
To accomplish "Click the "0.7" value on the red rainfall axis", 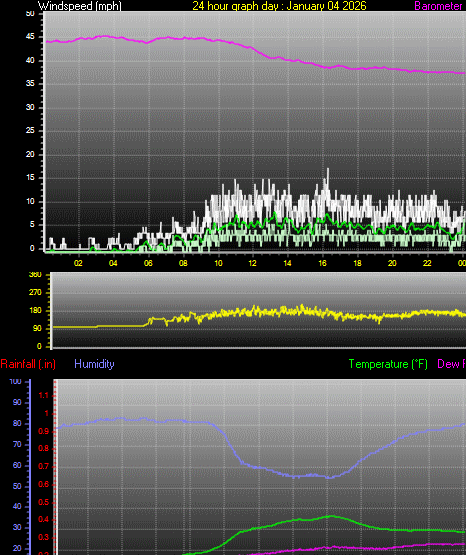I will pyautogui.click(x=44, y=467).
